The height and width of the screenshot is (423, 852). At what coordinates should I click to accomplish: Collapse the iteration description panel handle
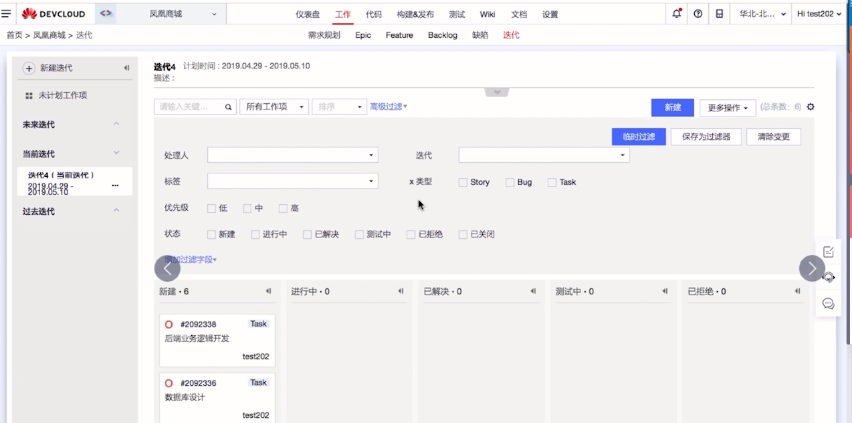(497, 92)
